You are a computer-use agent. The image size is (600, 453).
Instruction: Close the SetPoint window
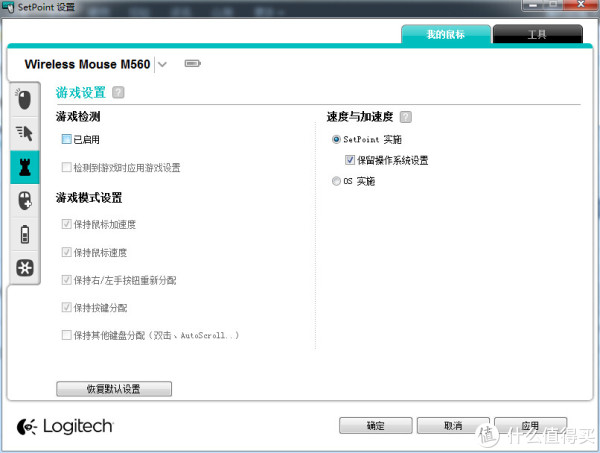[581, 5]
